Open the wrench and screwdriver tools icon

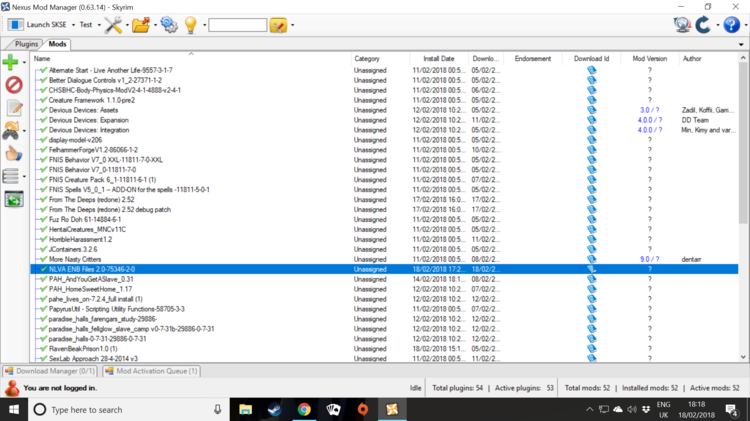click(113, 25)
